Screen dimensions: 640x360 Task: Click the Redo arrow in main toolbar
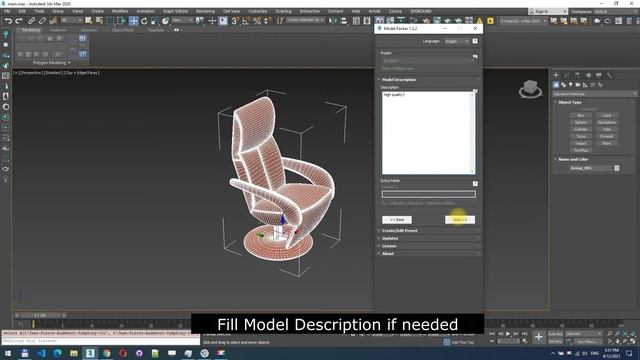tap(19, 21)
